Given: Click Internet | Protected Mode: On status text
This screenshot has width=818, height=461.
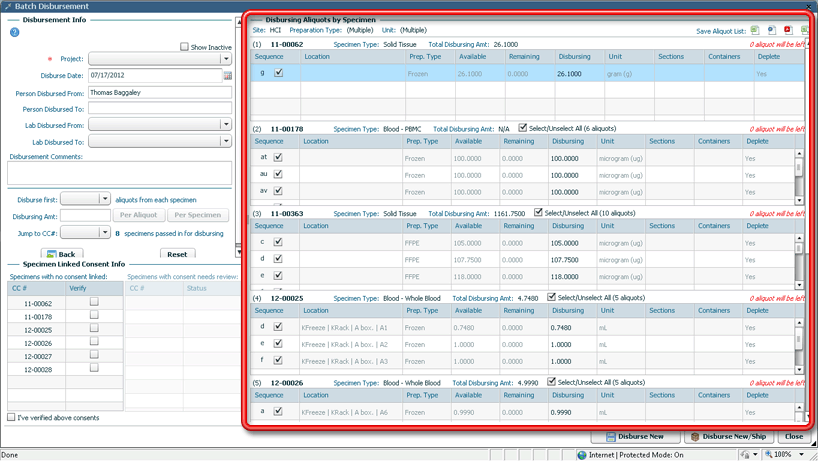Looking at the screenshot, I should point(636,455).
